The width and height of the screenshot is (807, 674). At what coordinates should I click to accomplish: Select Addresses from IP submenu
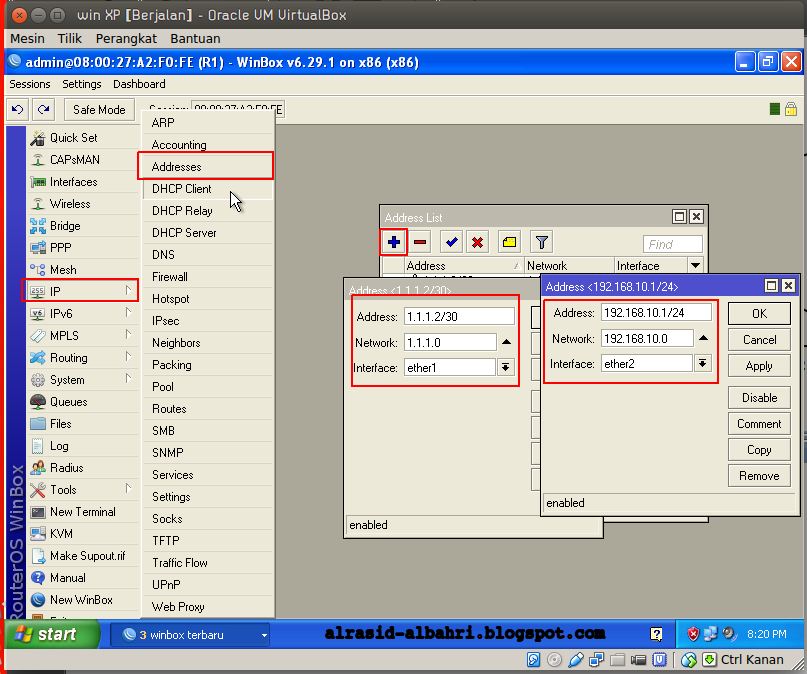(x=206, y=167)
